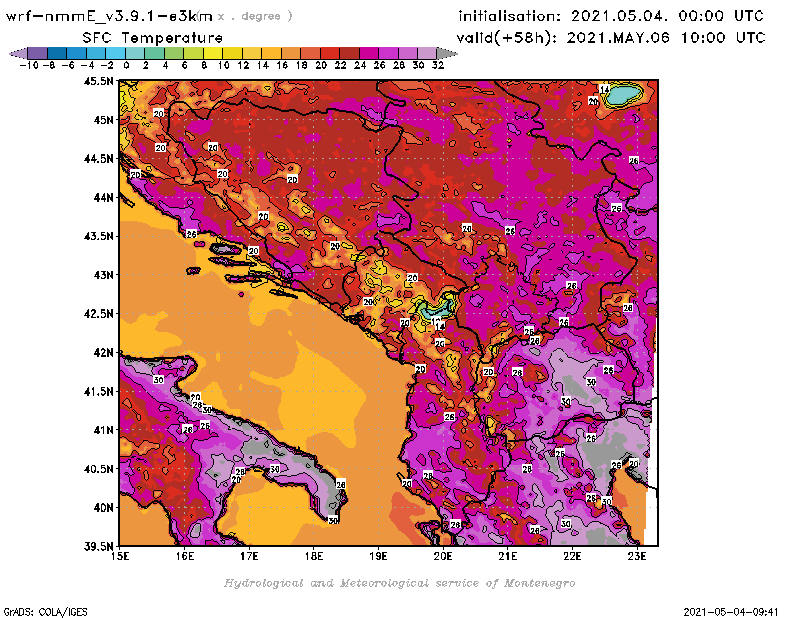Select the yellow legend swatch between 8 and 10

pos(213,53)
